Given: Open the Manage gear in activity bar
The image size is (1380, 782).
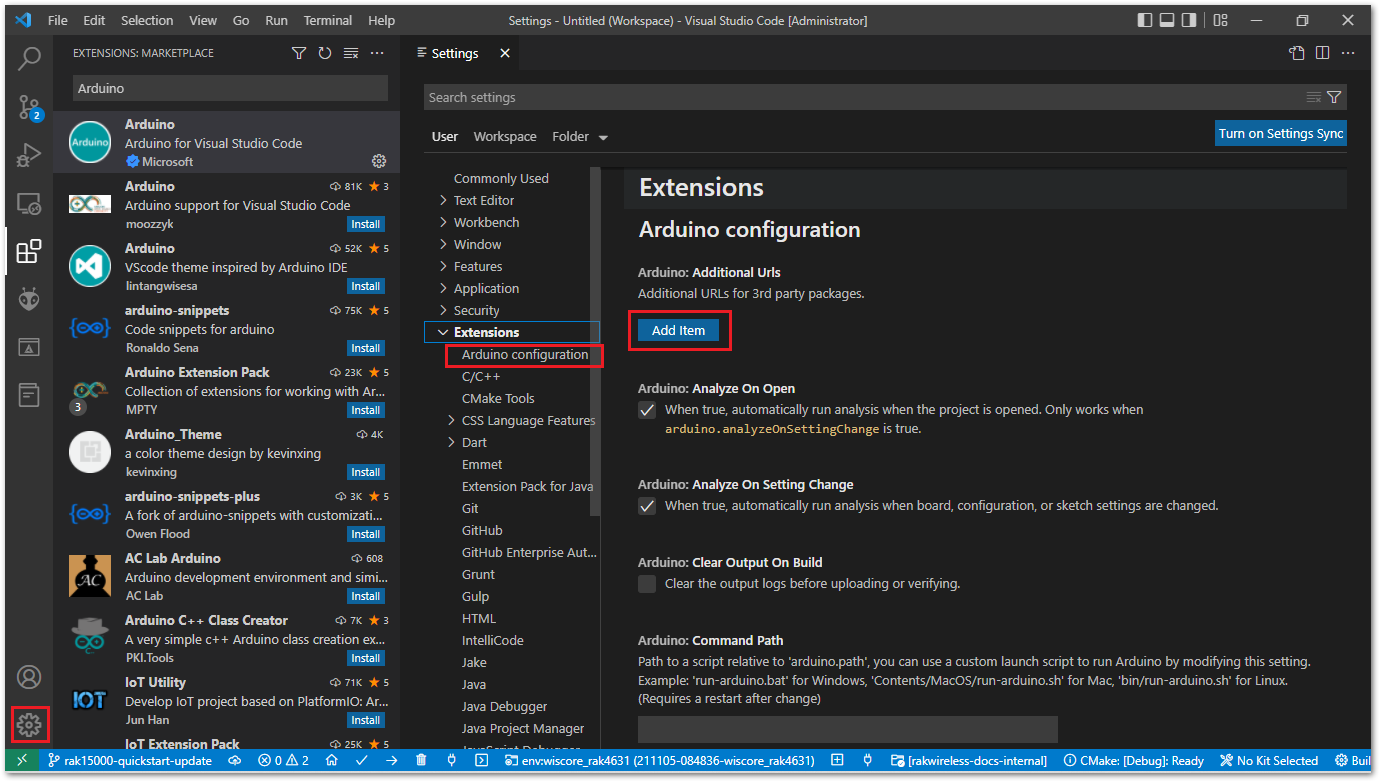Looking at the screenshot, I should click(x=29, y=724).
